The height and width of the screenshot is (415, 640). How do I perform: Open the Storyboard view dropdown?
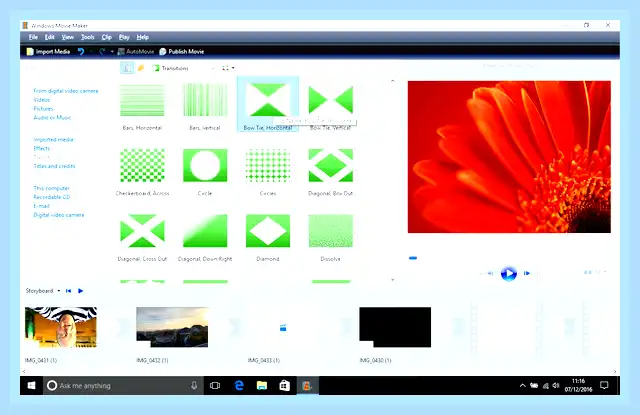click(43, 291)
